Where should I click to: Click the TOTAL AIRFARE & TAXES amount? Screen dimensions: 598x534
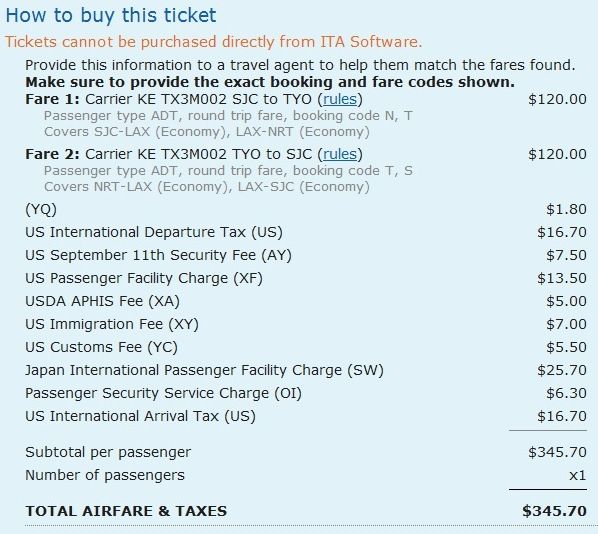[554, 511]
